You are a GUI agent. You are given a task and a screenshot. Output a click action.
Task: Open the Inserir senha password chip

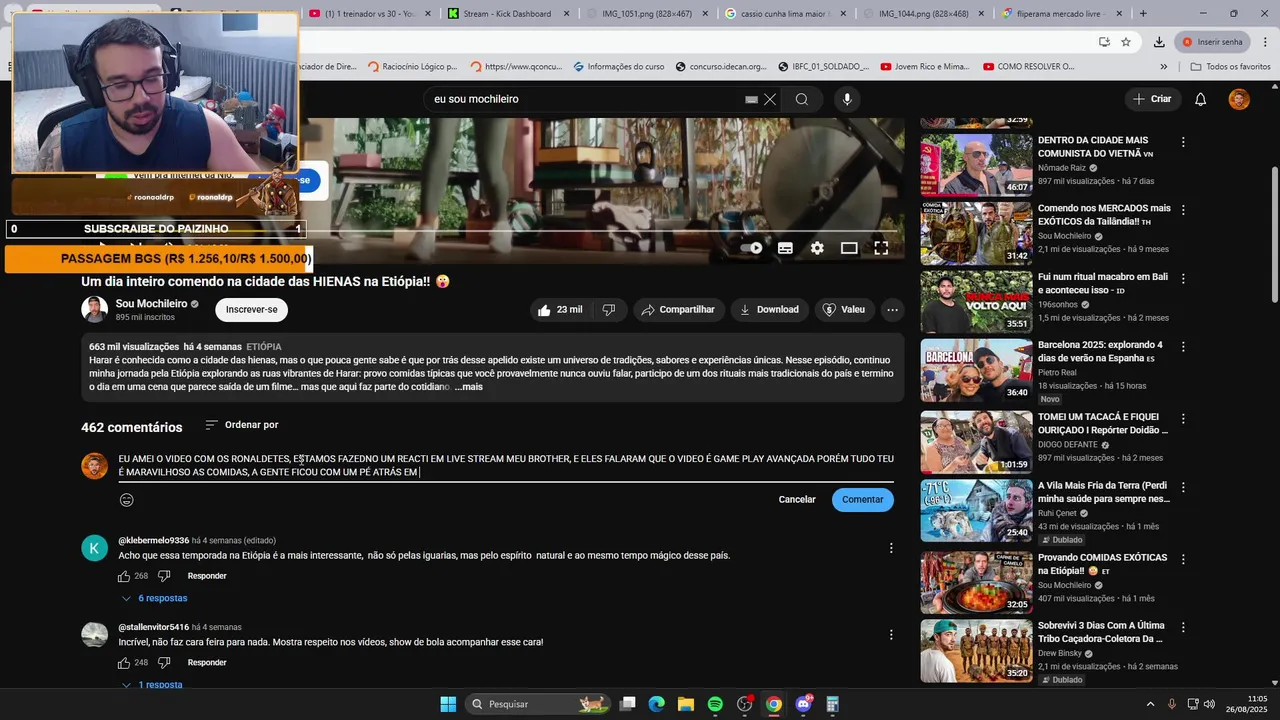(1212, 42)
